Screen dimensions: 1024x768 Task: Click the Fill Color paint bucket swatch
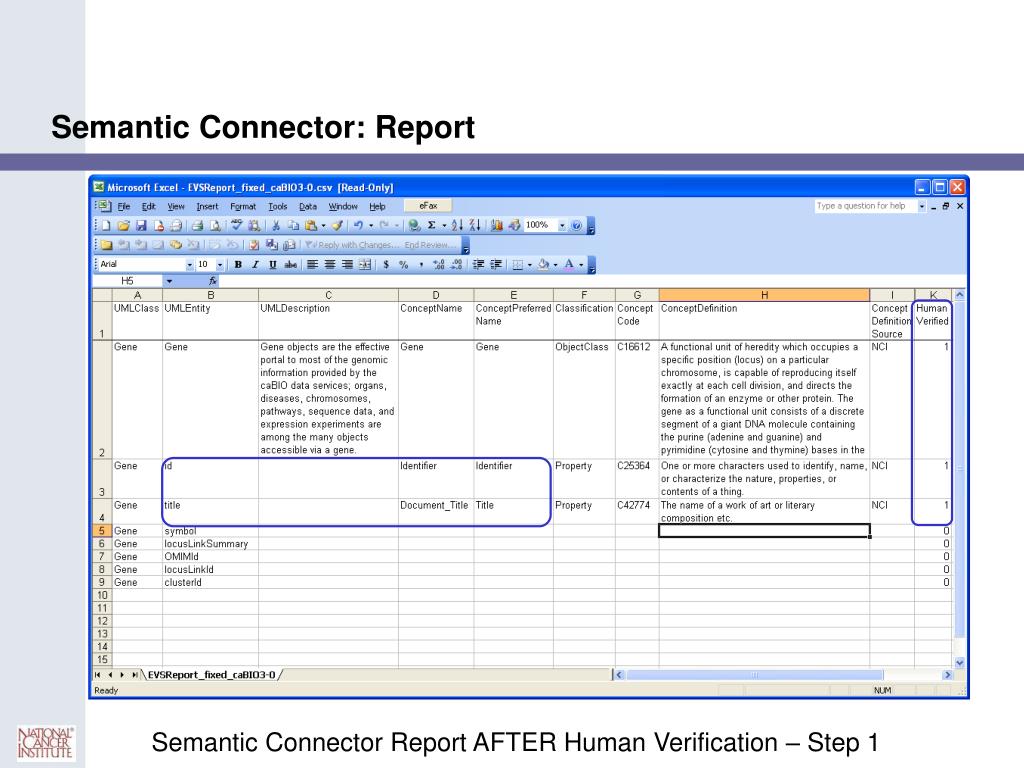pyautogui.click(x=543, y=264)
